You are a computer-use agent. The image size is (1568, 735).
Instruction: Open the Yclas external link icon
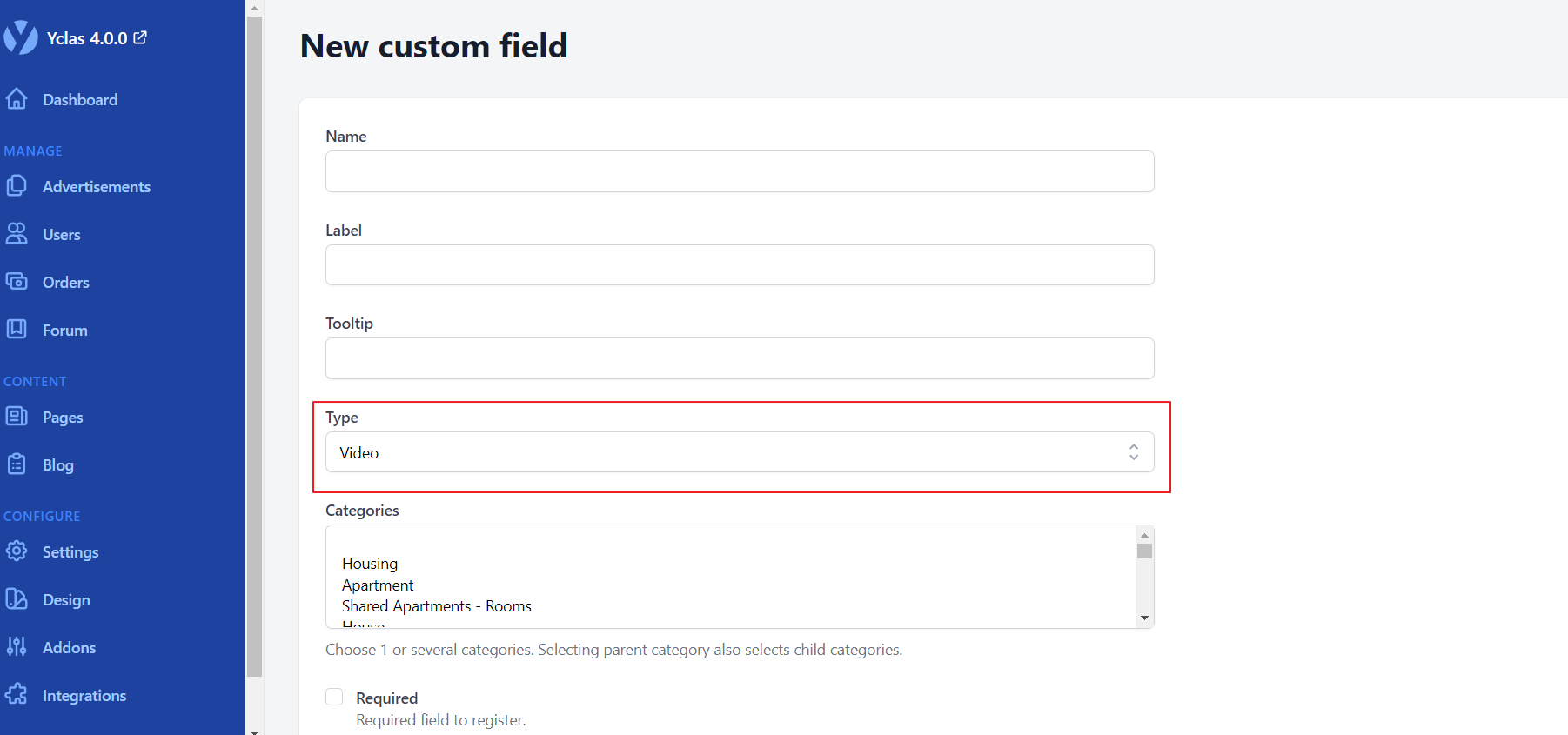tap(140, 37)
